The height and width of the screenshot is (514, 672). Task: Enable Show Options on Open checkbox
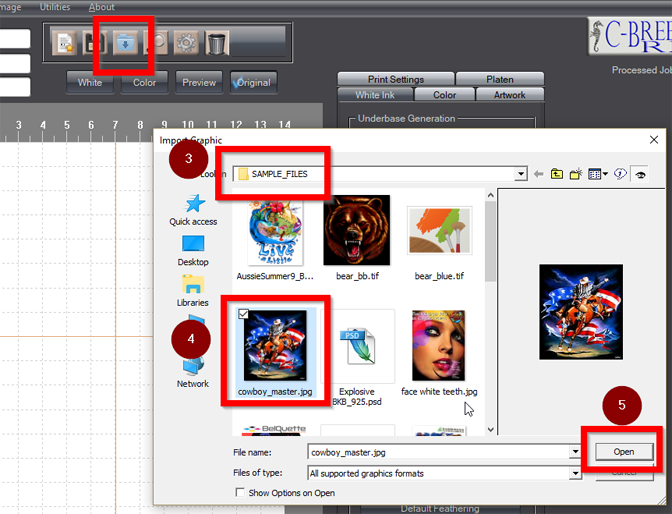pyautogui.click(x=240, y=492)
